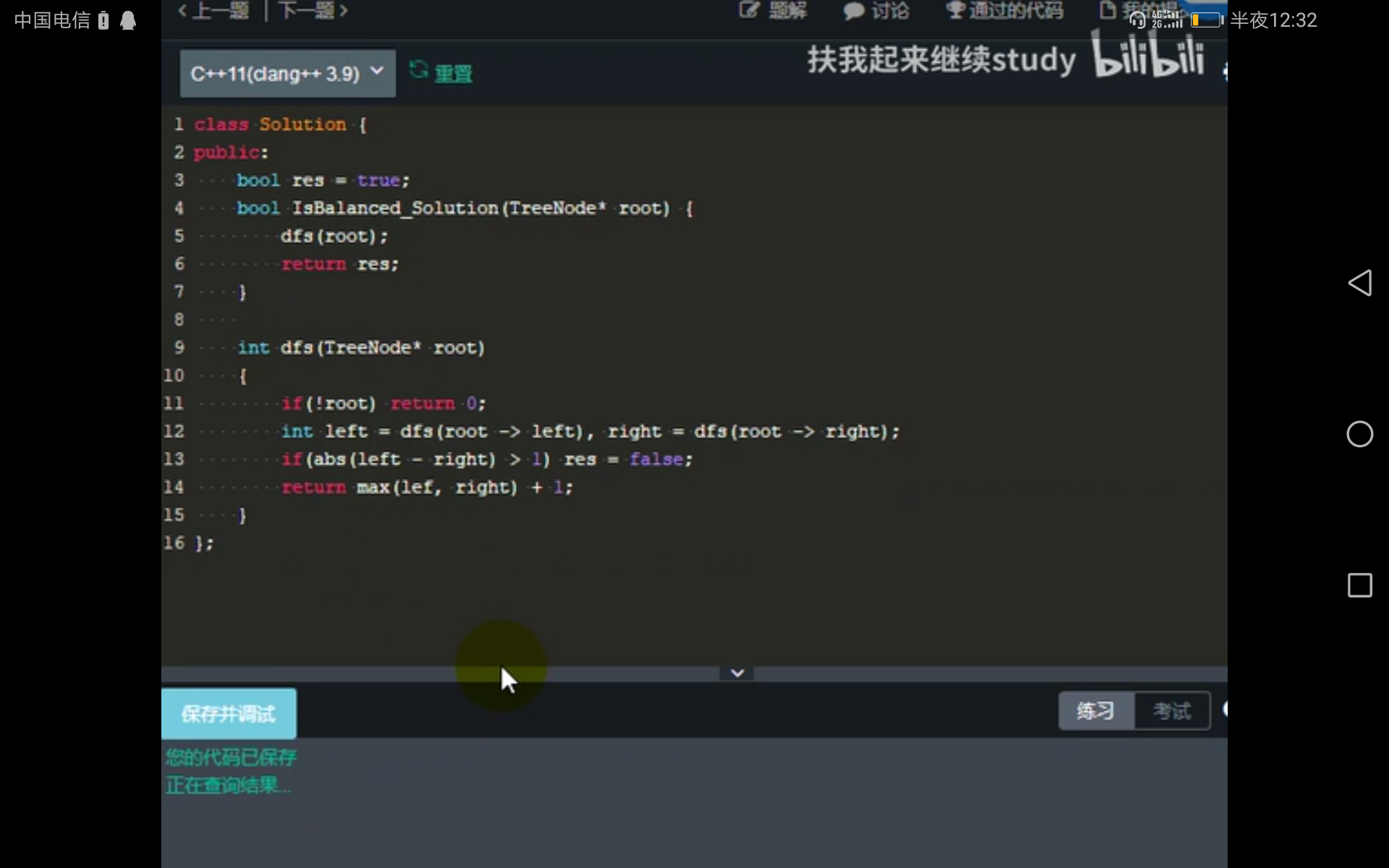Click the headphone icon in status bar
Screen dimensions: 1389x868
(x=1137, y=20)
